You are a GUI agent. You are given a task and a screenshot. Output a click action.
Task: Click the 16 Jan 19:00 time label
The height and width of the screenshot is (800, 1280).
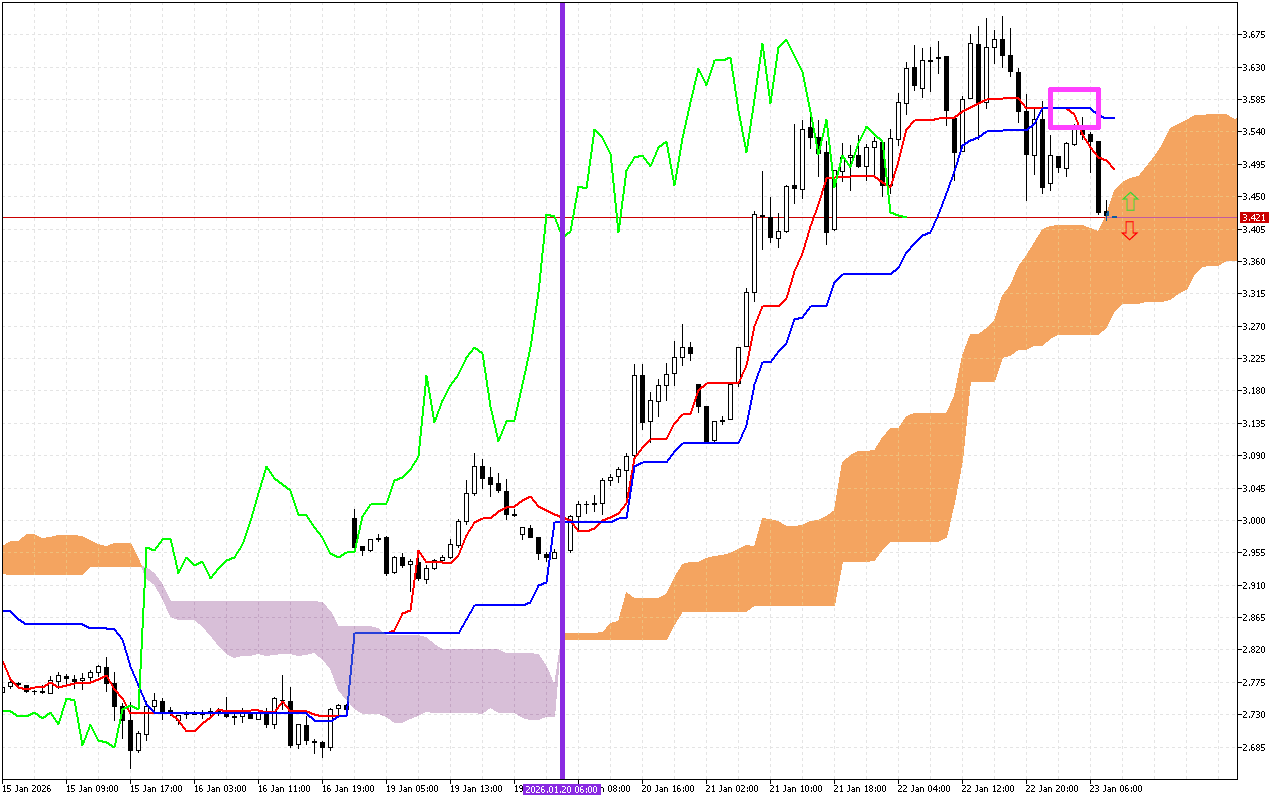(x=349, y=789)
